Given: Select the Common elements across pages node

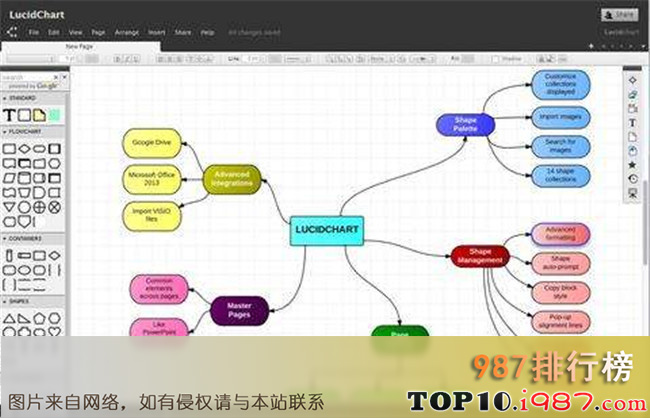Looking at the screenshot, I should click(159, 289).
